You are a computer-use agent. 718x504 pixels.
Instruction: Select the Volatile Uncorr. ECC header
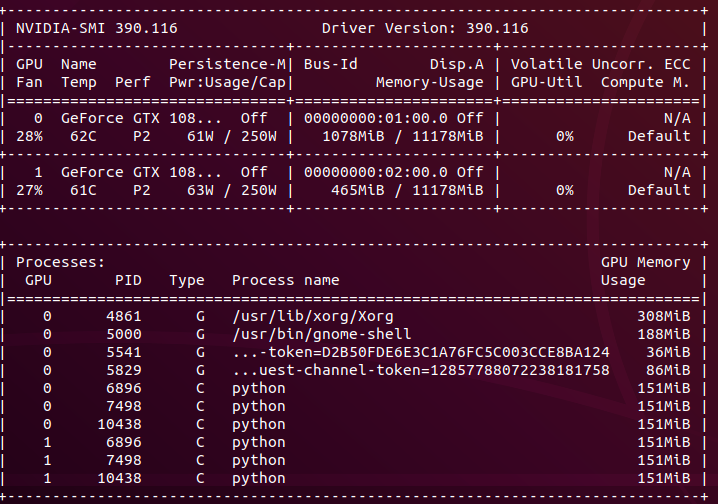(x=600, y=64)
